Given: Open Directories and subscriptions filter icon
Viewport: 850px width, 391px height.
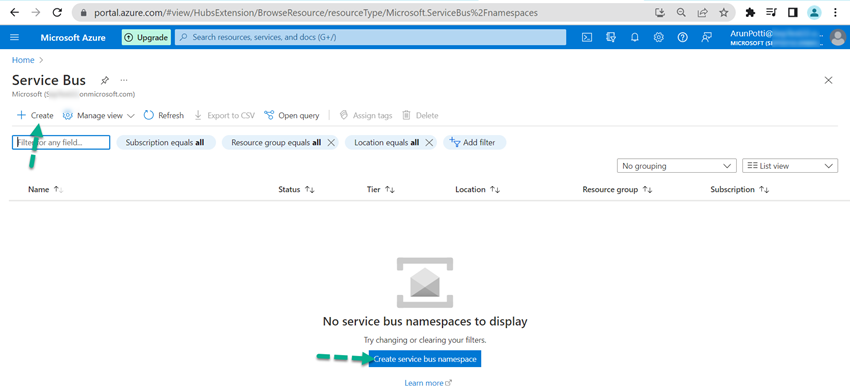Looking at the screenshot, I should pyautogui.click(x=611, y=37).
